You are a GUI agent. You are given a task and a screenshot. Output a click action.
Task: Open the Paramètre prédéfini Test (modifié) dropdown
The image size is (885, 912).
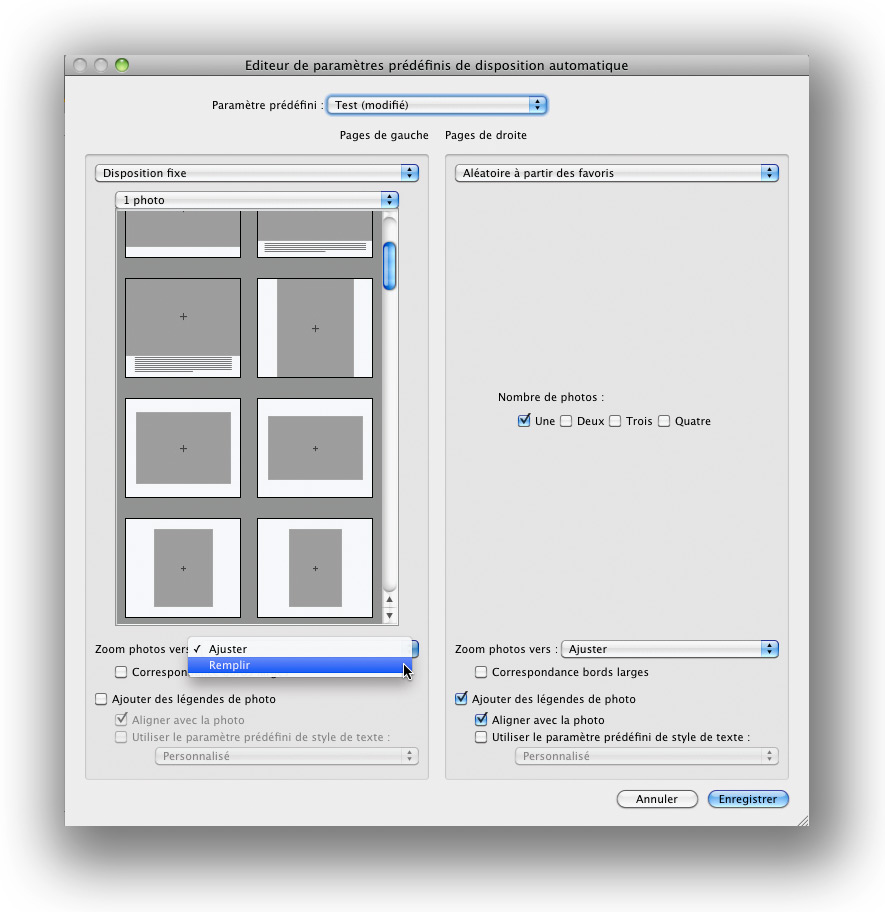click(x=437, y=105)
